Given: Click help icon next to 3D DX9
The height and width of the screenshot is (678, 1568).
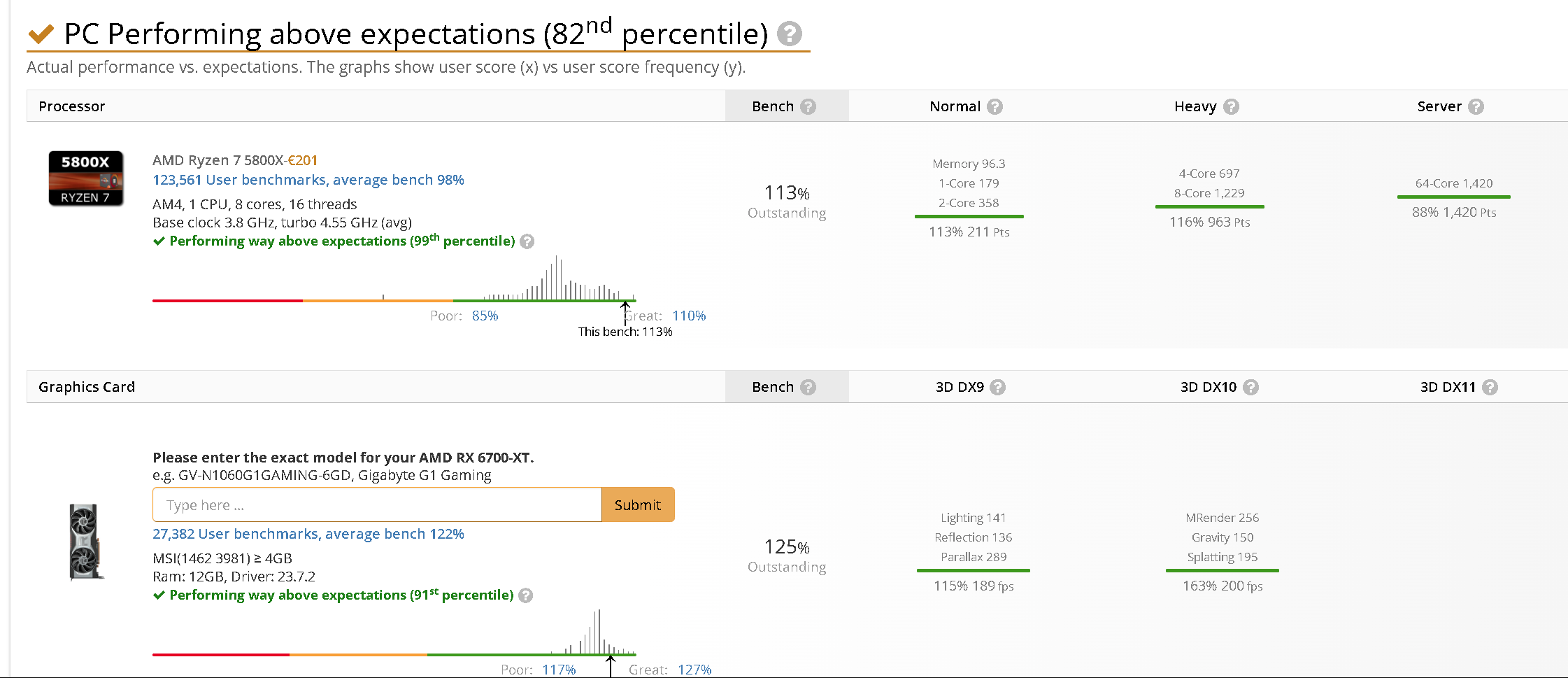Looking at the screenshot, I should click(998, 387).
